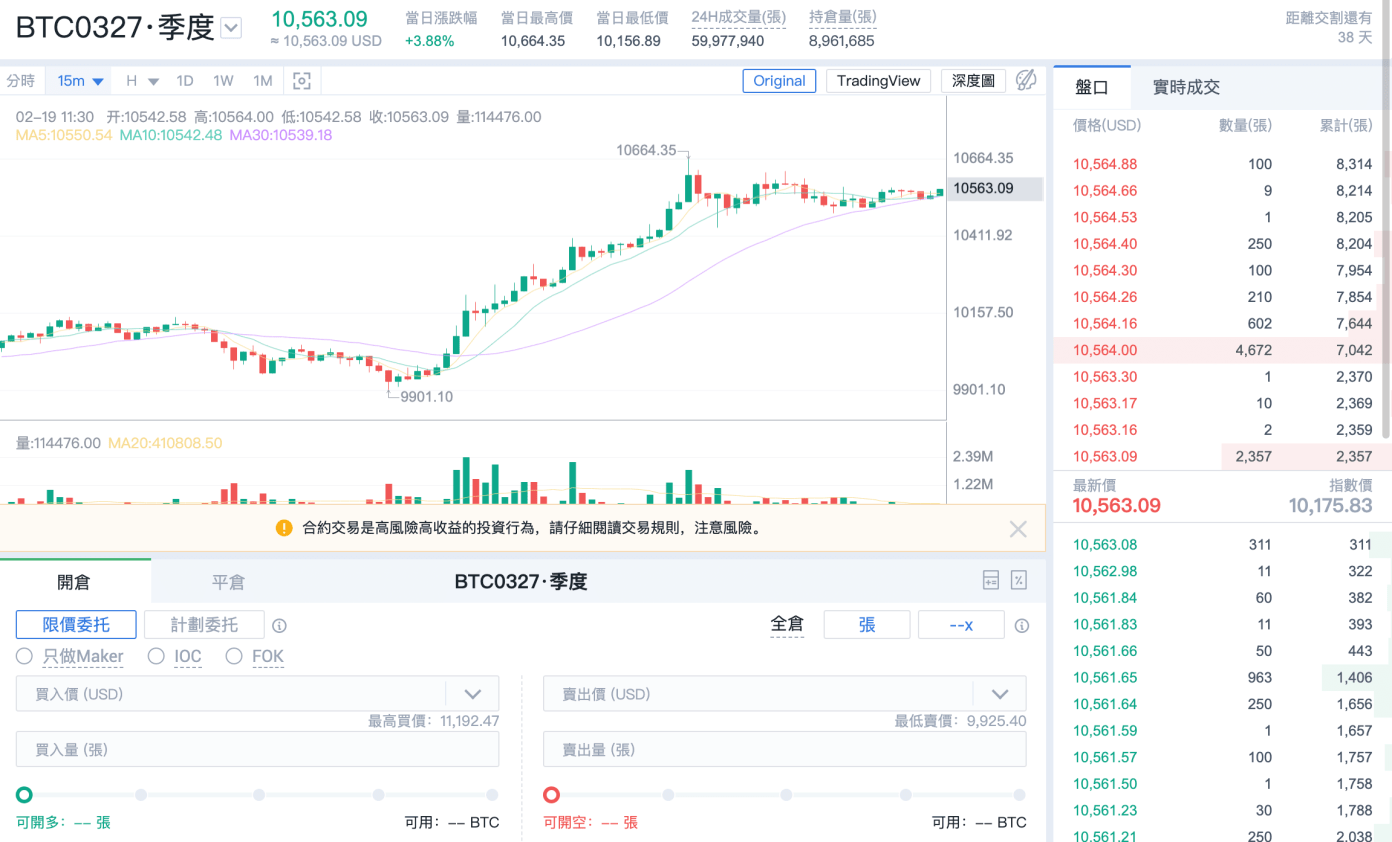1392x842 pixels.
Task: Switch to the 實時成交 tab
Action: tap(1186, 88)
